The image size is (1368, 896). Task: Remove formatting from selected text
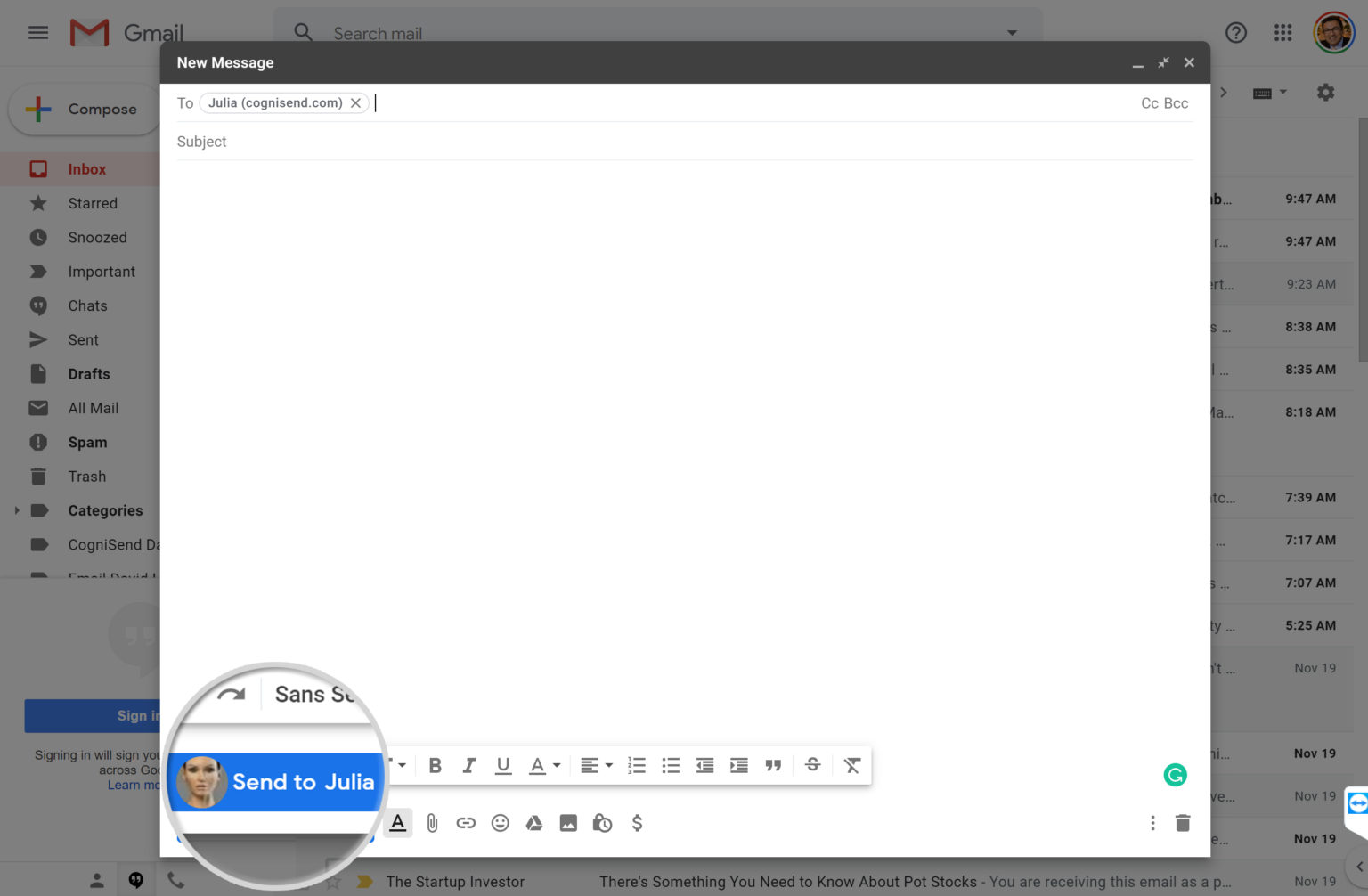852,766
